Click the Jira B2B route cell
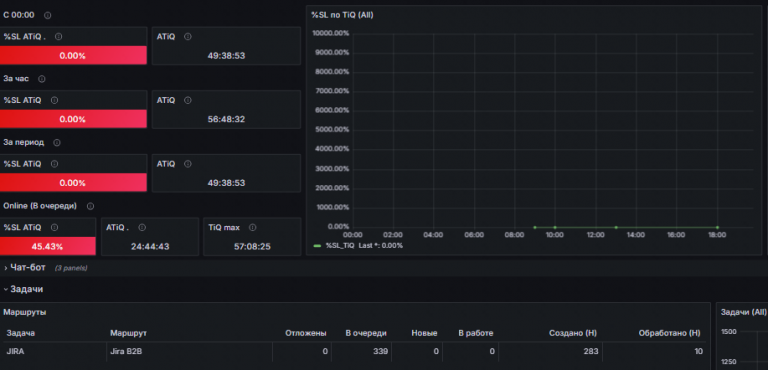 (x=126, y=351)
